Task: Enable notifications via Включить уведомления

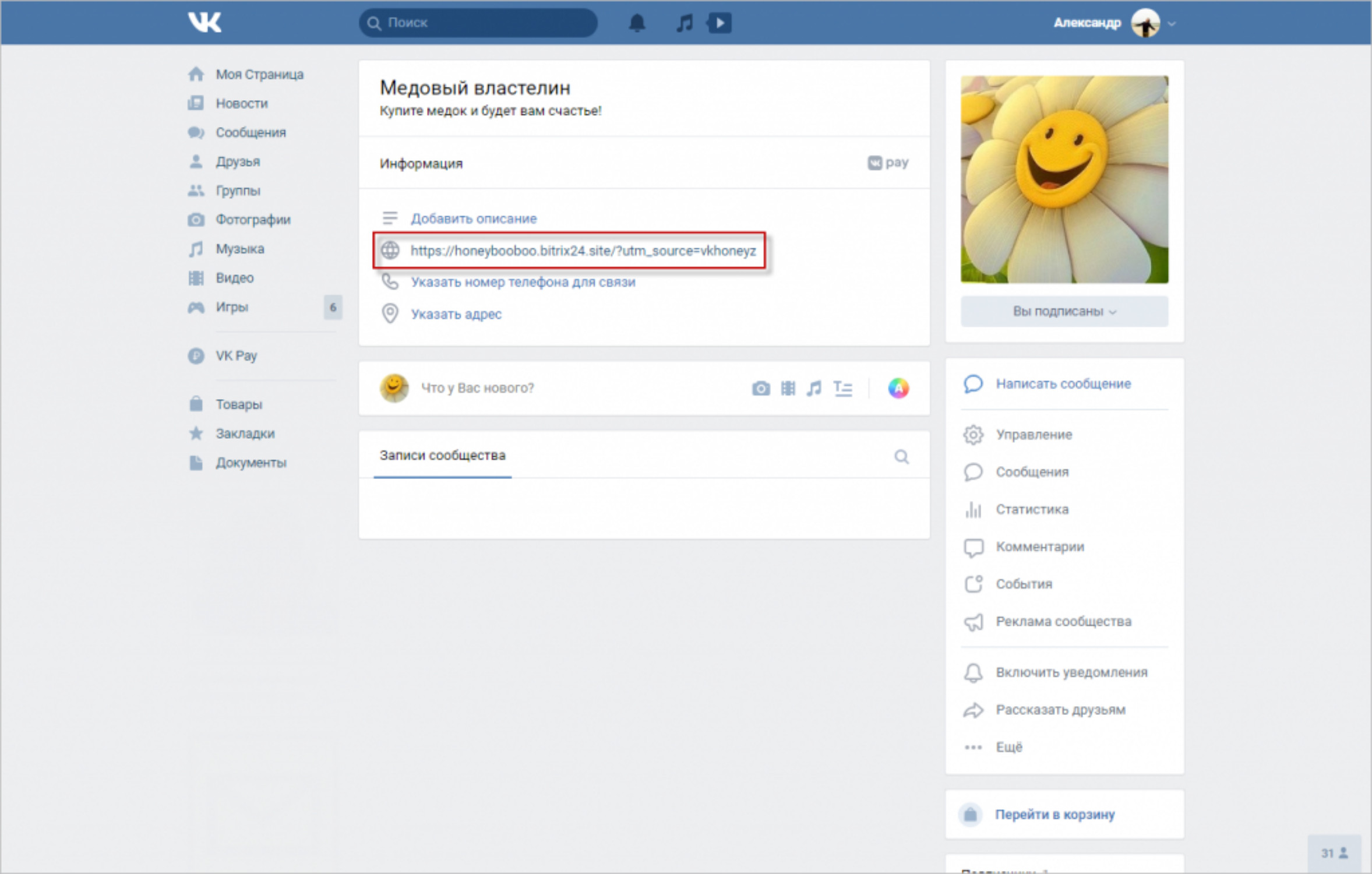Action: click(1071, 672)
